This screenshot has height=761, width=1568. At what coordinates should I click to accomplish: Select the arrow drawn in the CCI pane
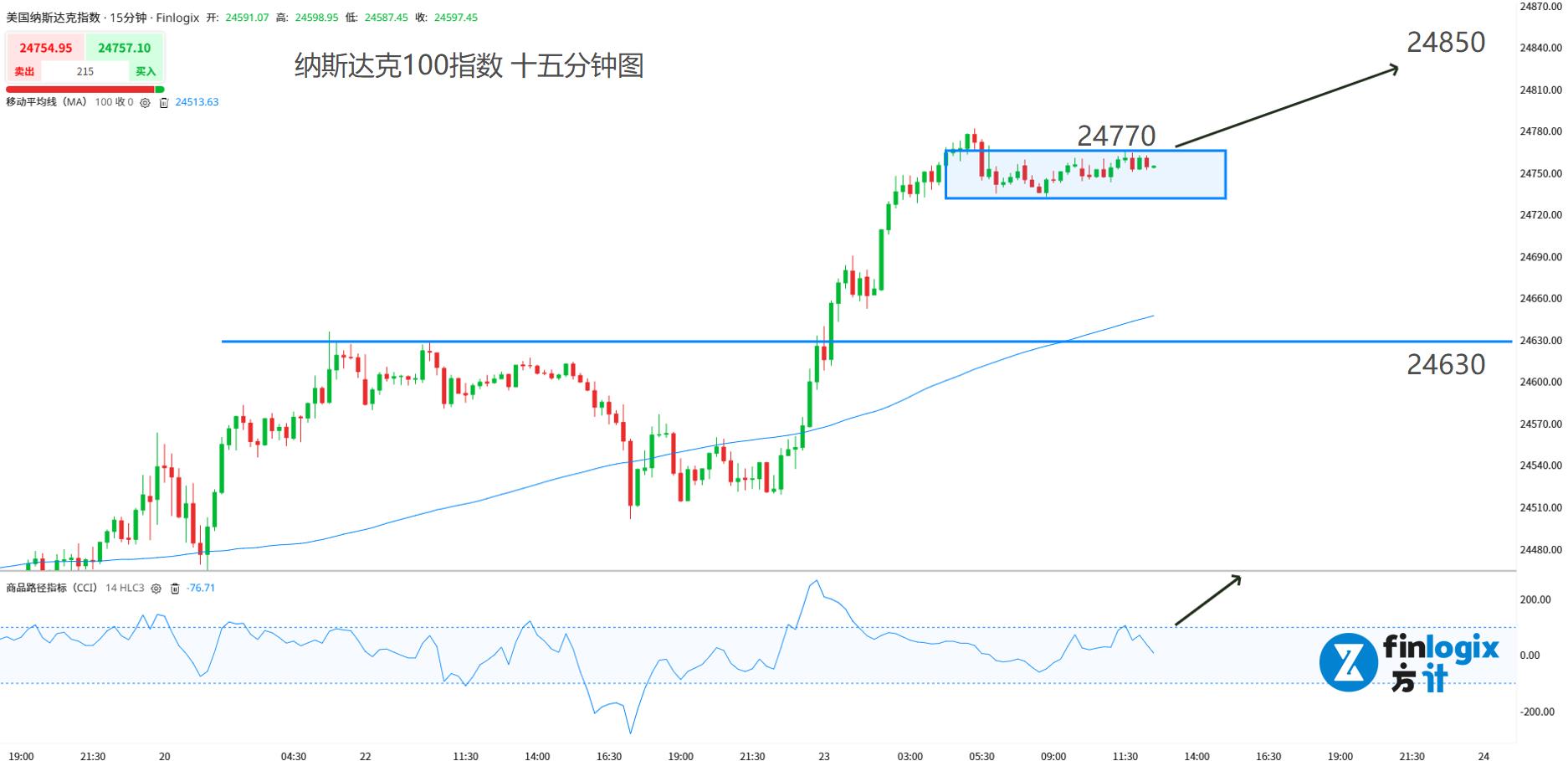click(1207, 600)
